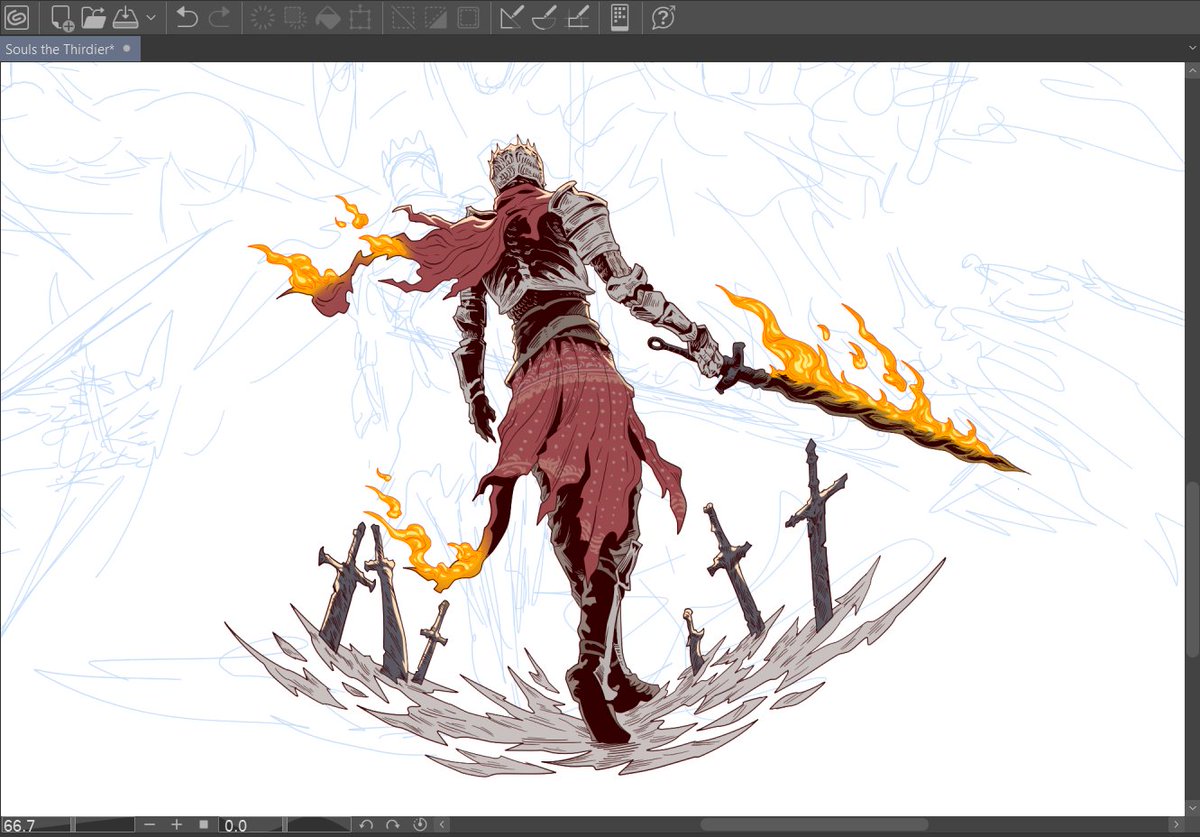The width and height of the screenshot is (1200, 837).
Task: Zoom in with the plus button
Action: (x=176, y=825)
